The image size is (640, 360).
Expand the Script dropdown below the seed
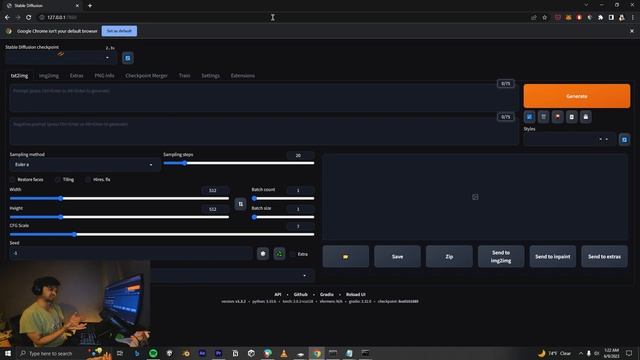pyautogui.click(x=233, y=276)
